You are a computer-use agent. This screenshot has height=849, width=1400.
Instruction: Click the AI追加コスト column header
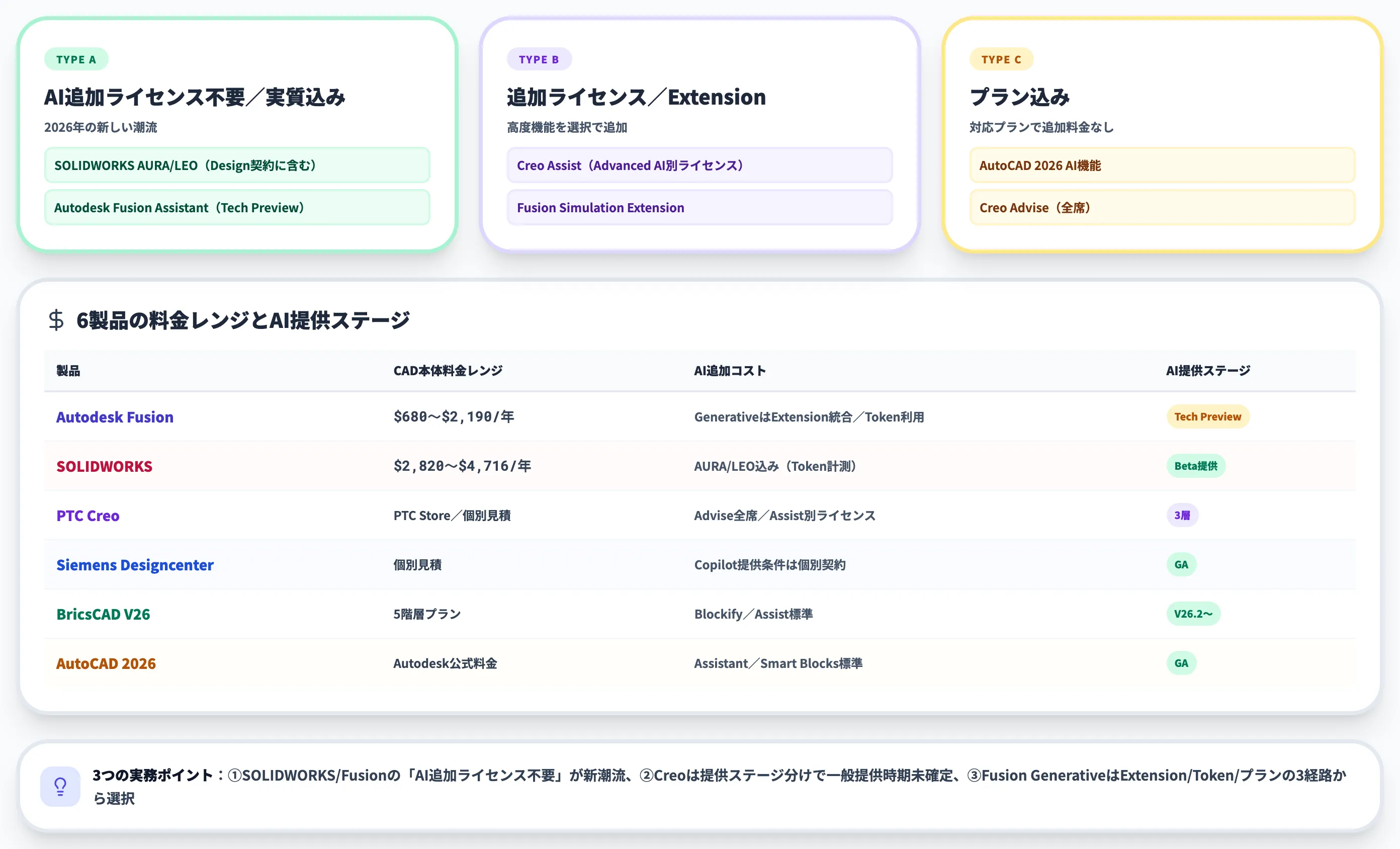[x=730, y=371]
